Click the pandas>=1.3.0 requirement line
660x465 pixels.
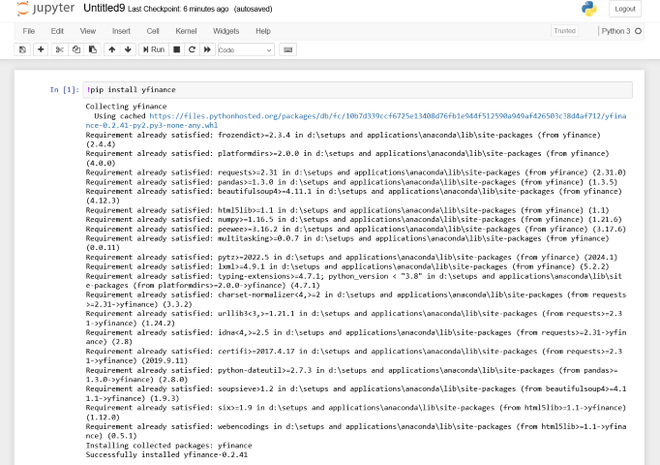coord(351,182)
